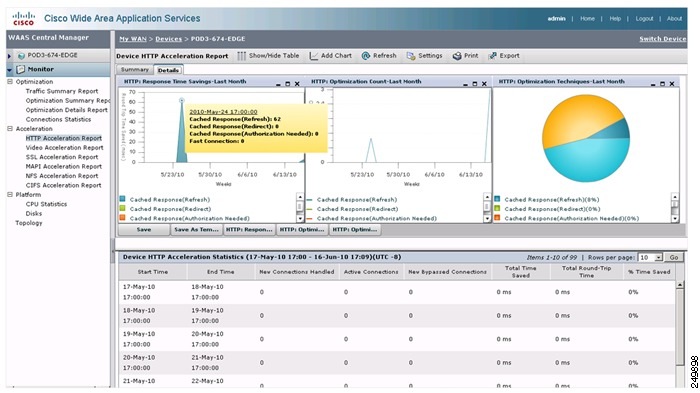Open SSL Acceleration Report
Screen dimensions: 700x393
(62, 157)
